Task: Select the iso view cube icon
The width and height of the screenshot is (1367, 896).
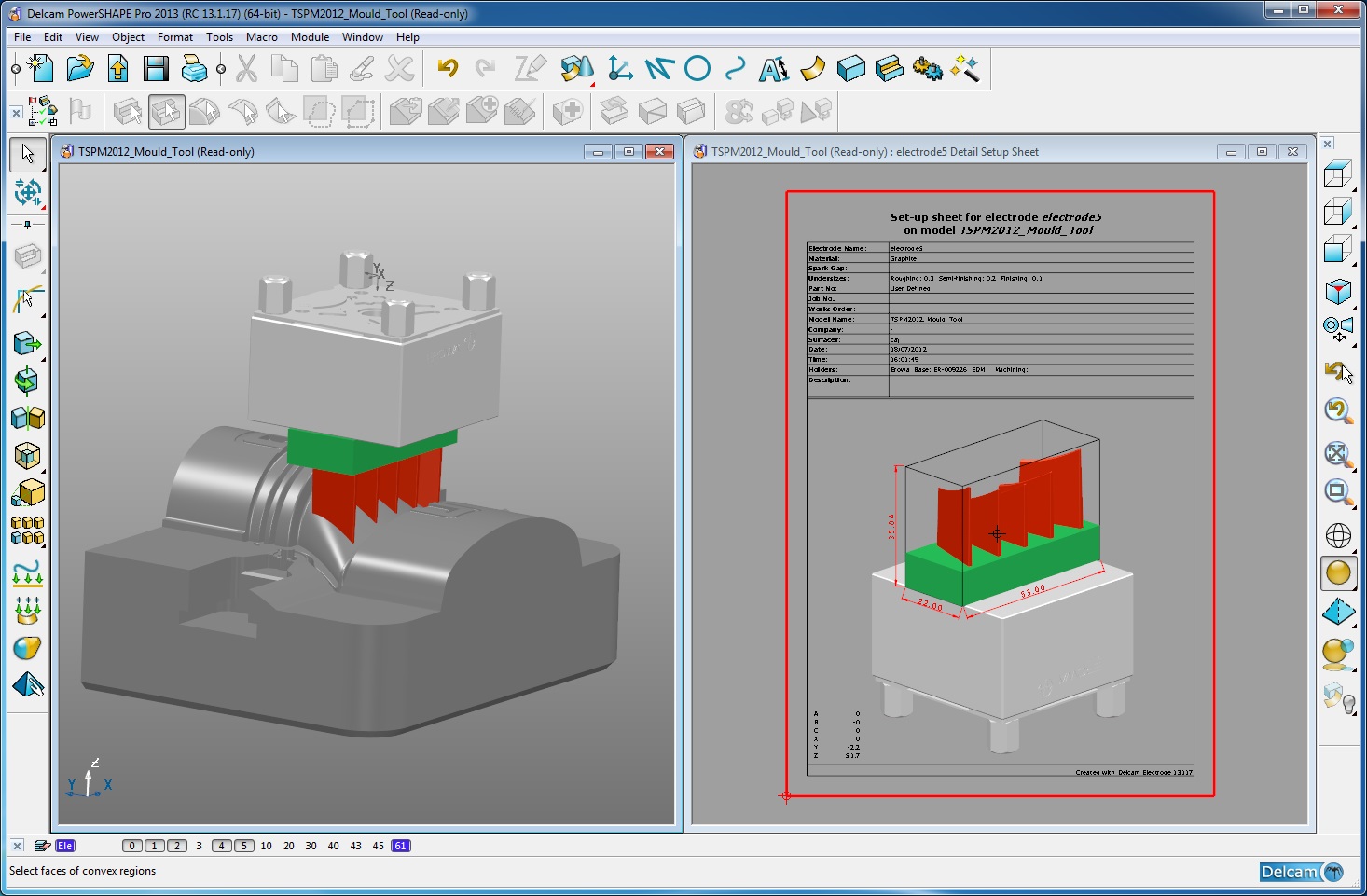Action: [1337, 292]
